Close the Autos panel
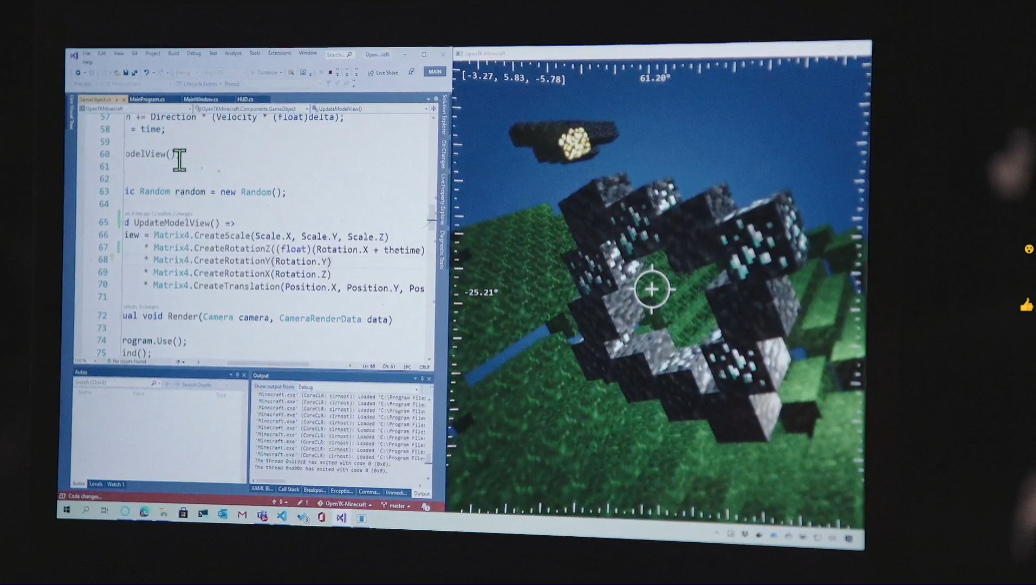Image resolution: width=1036 pixels, height=585 pixels. click(x=244, y=375)
